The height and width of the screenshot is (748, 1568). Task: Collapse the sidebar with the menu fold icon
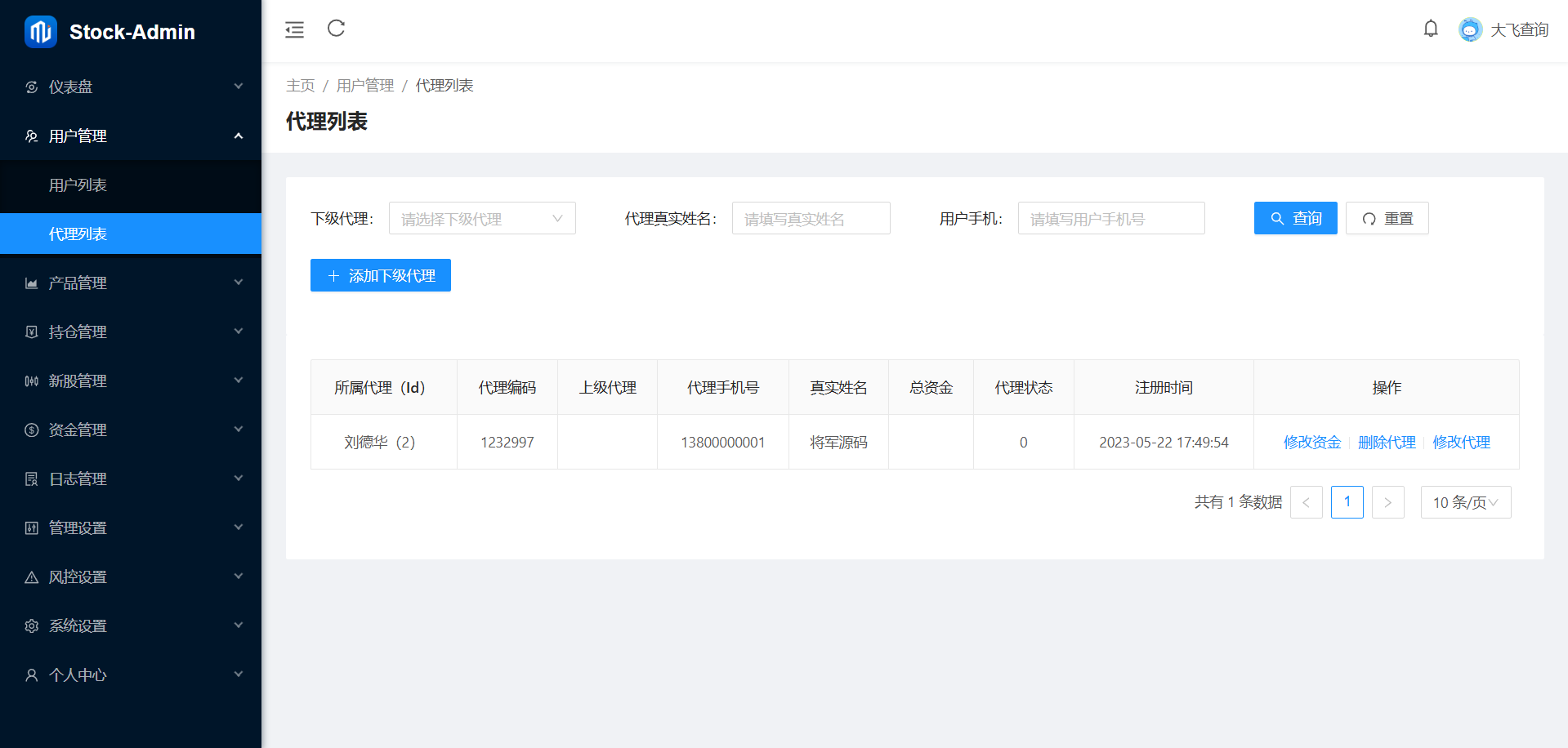click(x=294, y=30)
